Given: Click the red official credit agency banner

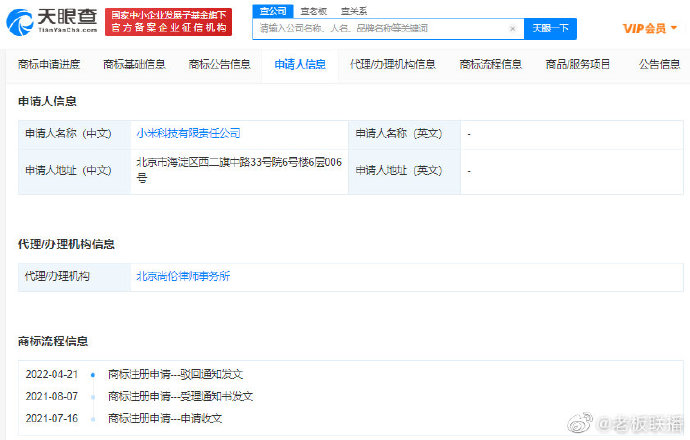Looking at the screenshot, I should point(168,21).
